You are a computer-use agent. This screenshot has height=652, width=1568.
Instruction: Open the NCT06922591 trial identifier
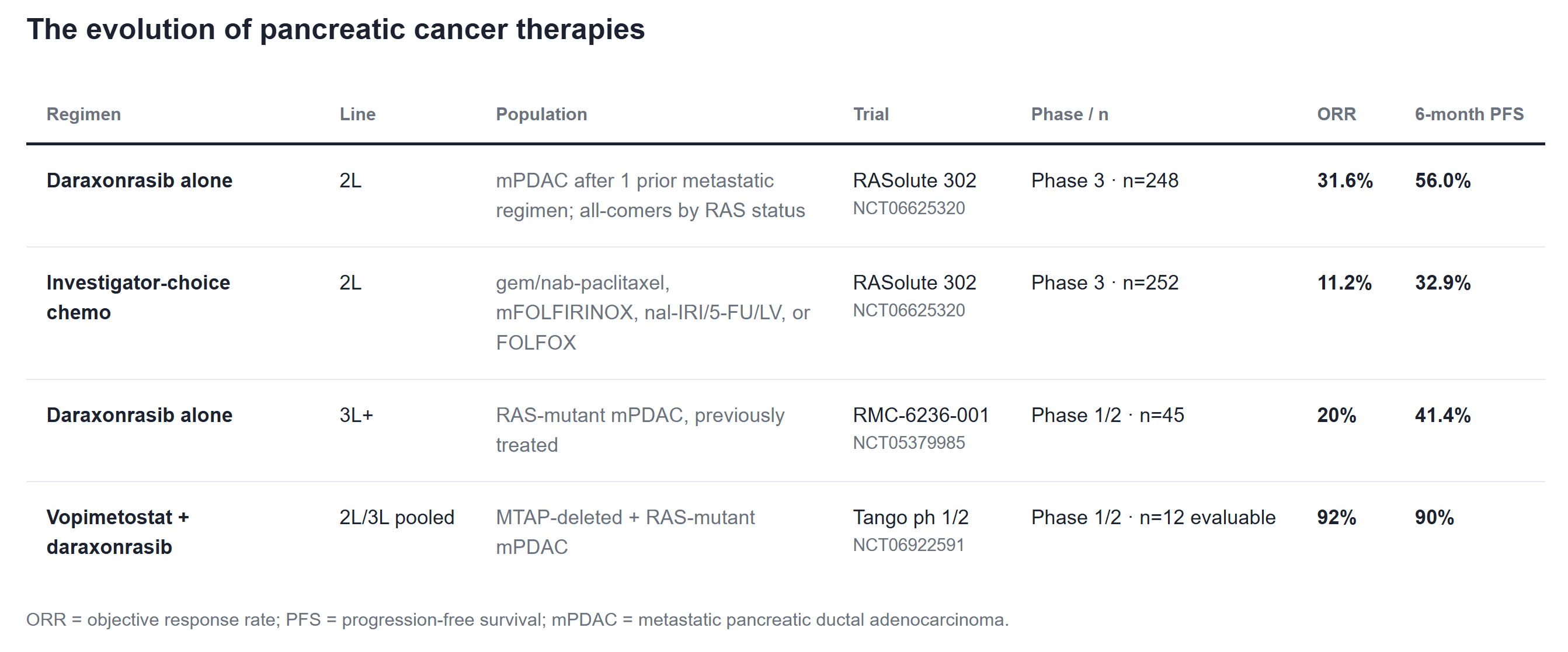tap(908, 545)
